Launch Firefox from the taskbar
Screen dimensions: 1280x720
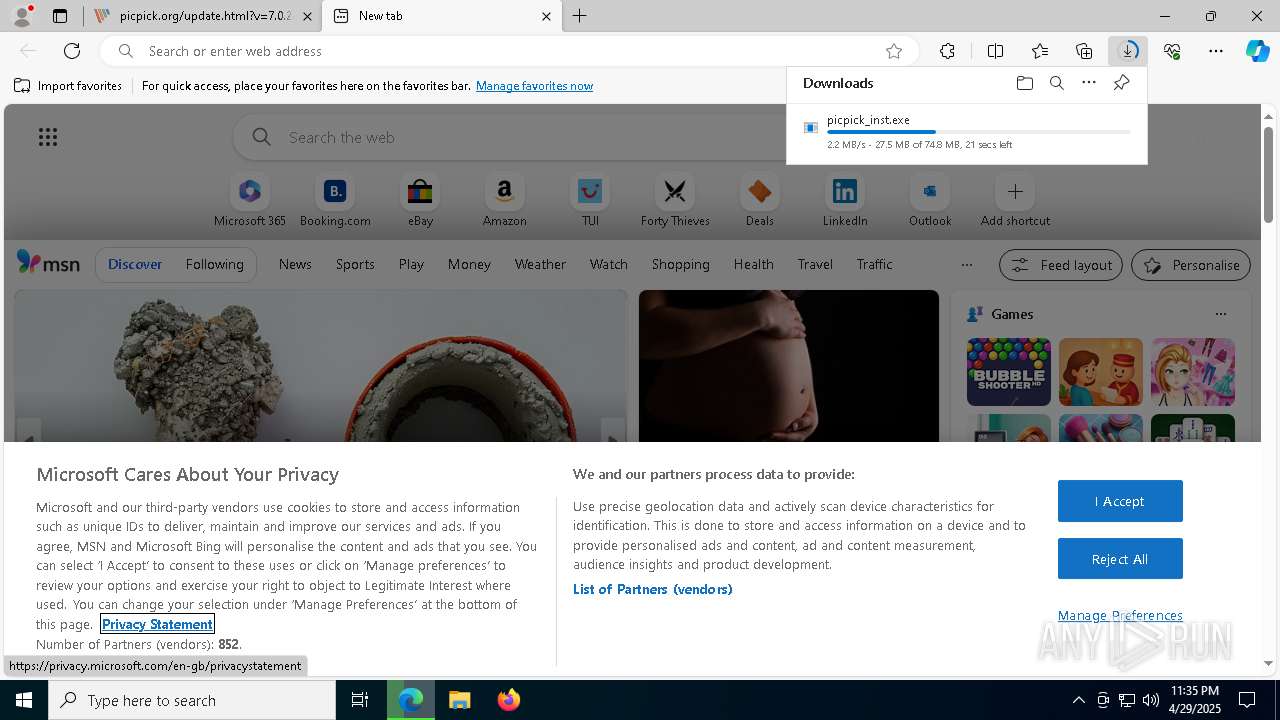tap(508, 700)
